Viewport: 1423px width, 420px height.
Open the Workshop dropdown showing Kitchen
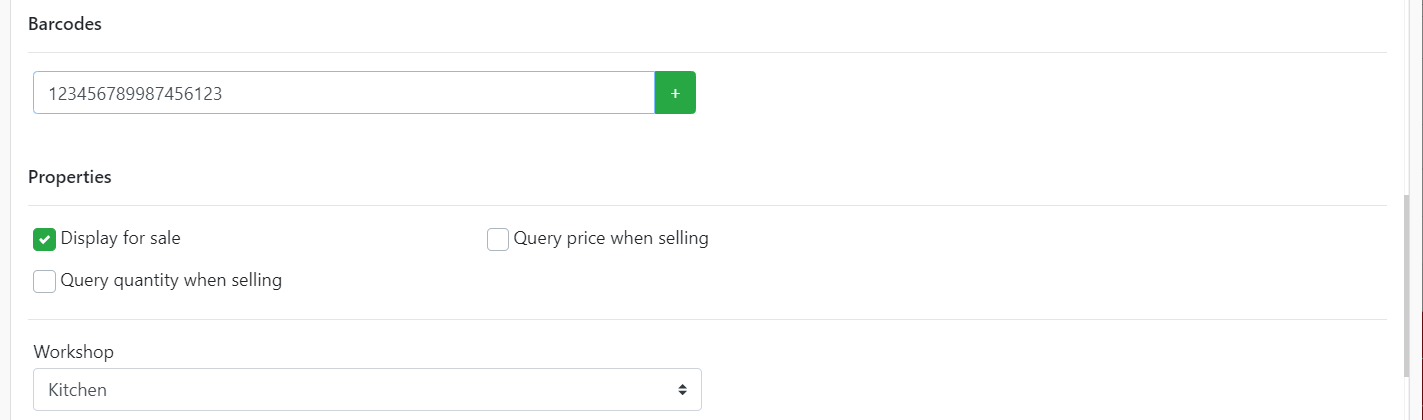pos(367,390)
